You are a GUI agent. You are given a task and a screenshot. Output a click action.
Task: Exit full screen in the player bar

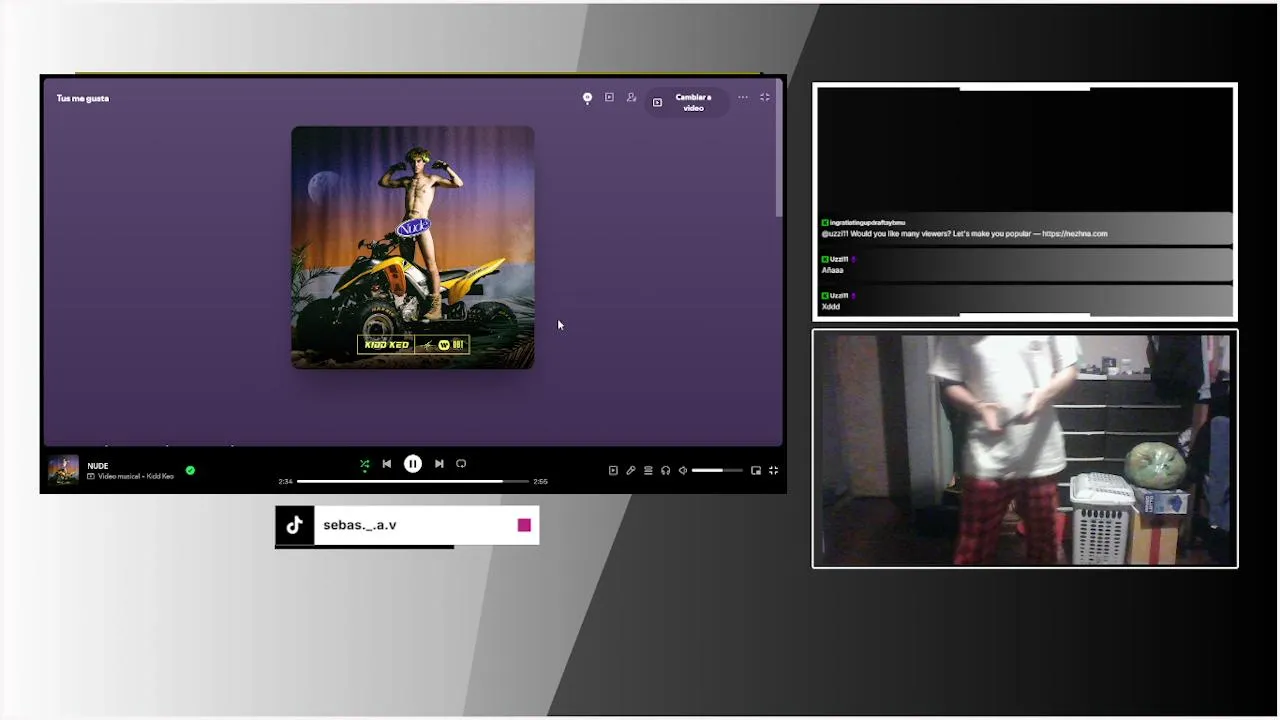(x=773, y=470)
